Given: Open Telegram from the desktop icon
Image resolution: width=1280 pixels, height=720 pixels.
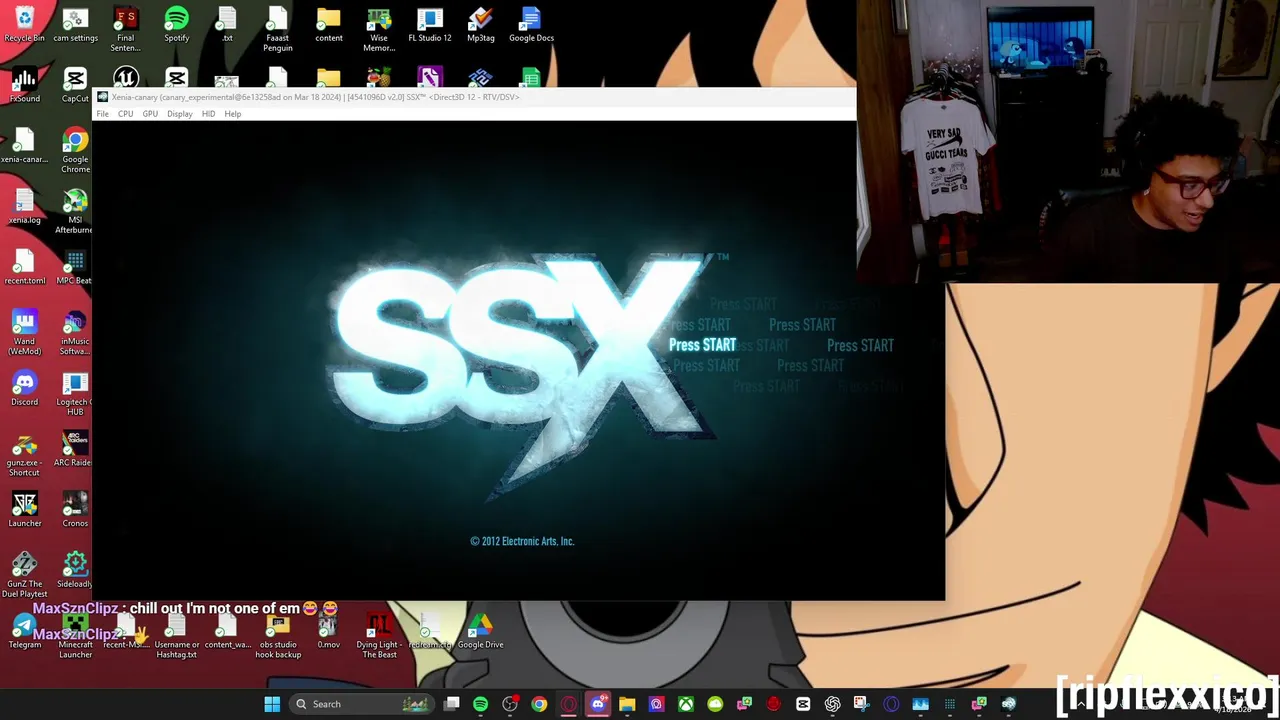Looking at the screenshot, I should tap(24, 632).
